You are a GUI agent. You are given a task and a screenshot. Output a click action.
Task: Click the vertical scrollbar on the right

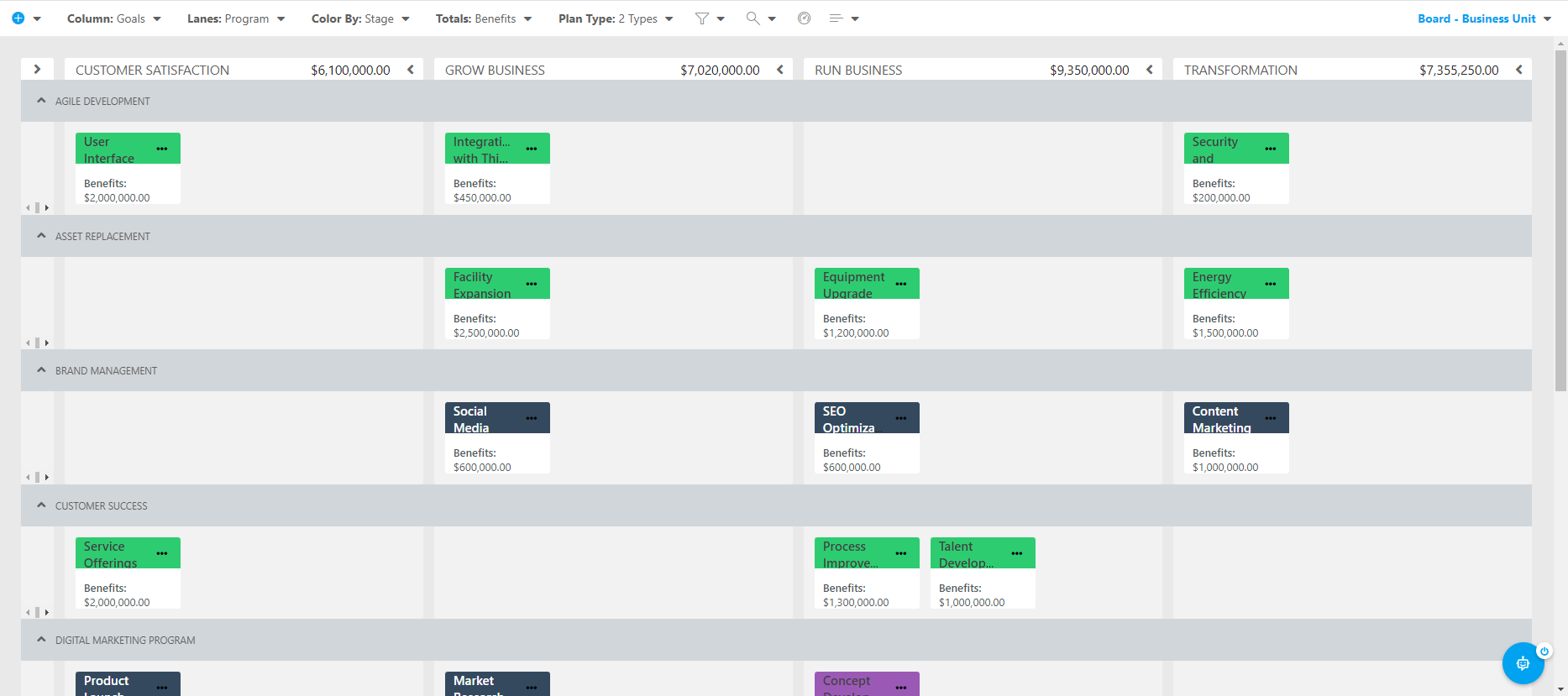[1560, 220]
